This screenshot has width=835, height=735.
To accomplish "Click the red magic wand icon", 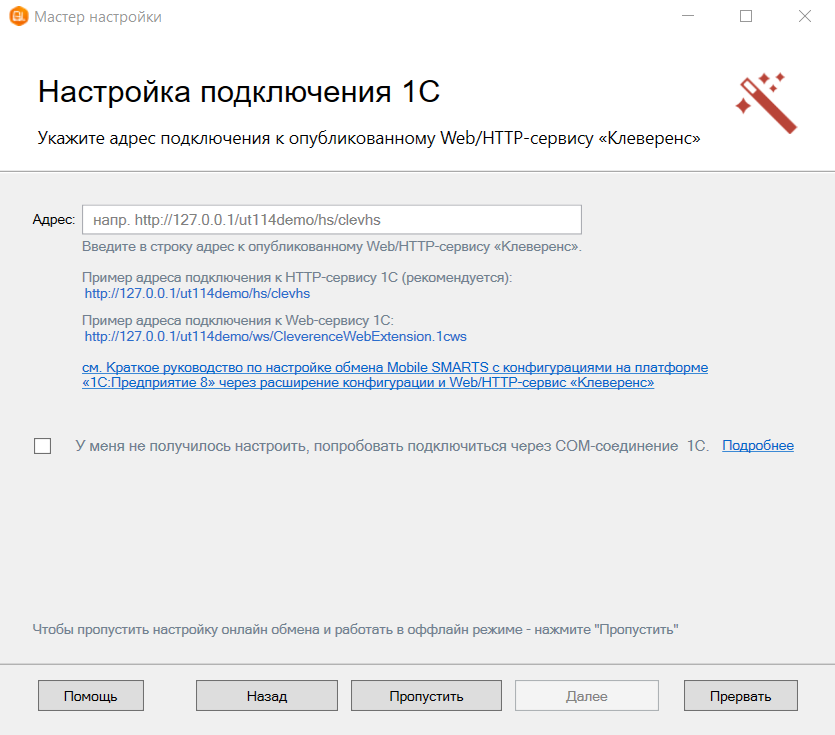I will click(x=765, y=102).
